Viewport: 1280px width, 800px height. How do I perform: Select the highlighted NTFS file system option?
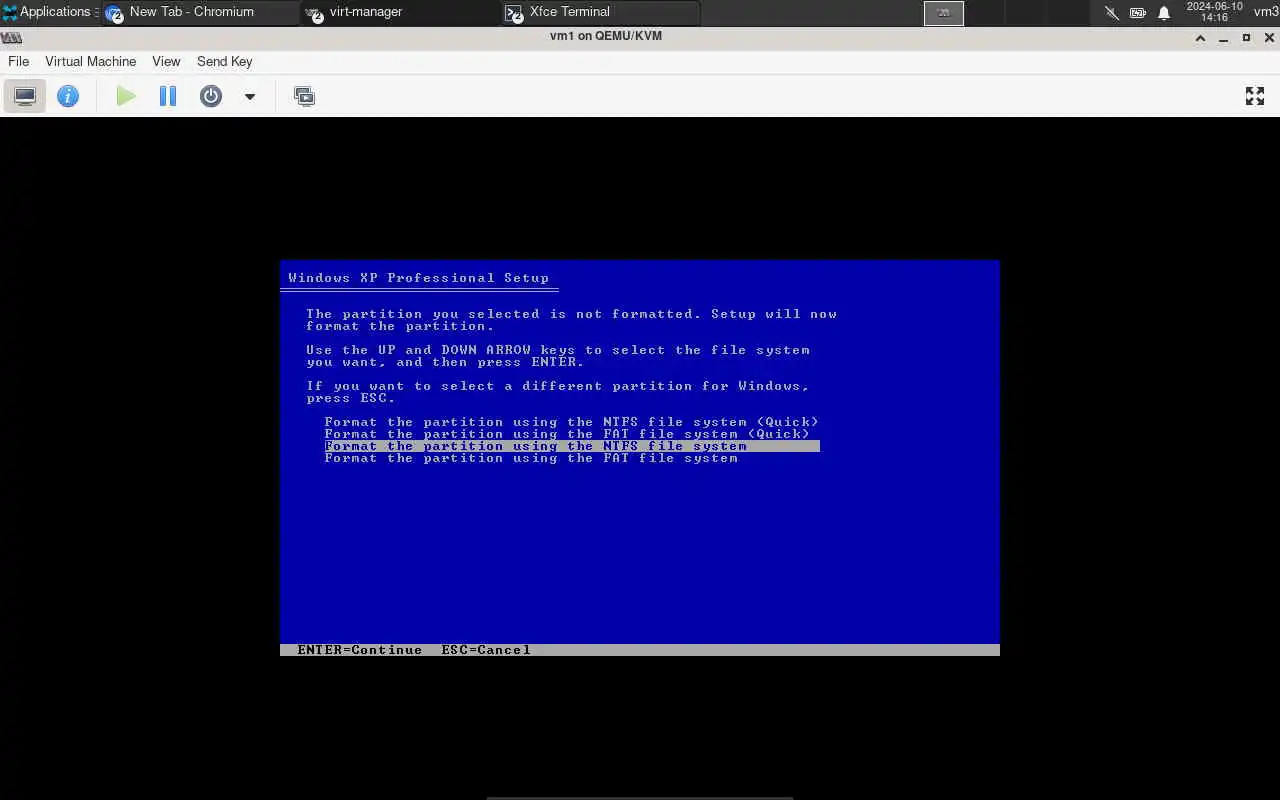tap(572, 446)
